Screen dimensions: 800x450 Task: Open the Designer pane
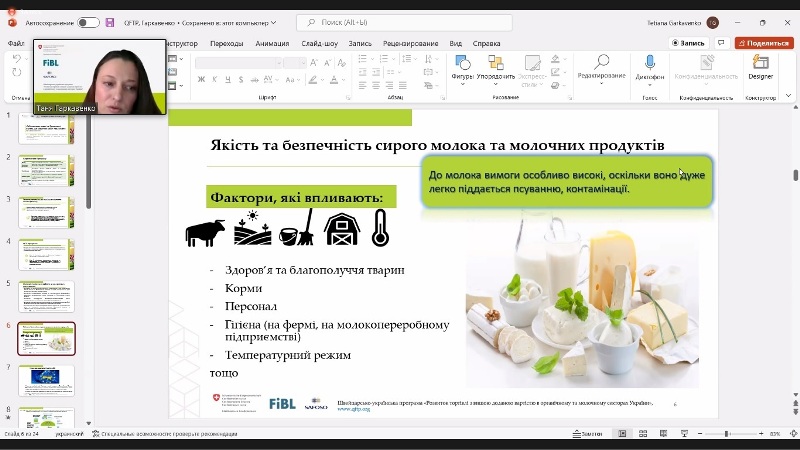pos(760,66)
